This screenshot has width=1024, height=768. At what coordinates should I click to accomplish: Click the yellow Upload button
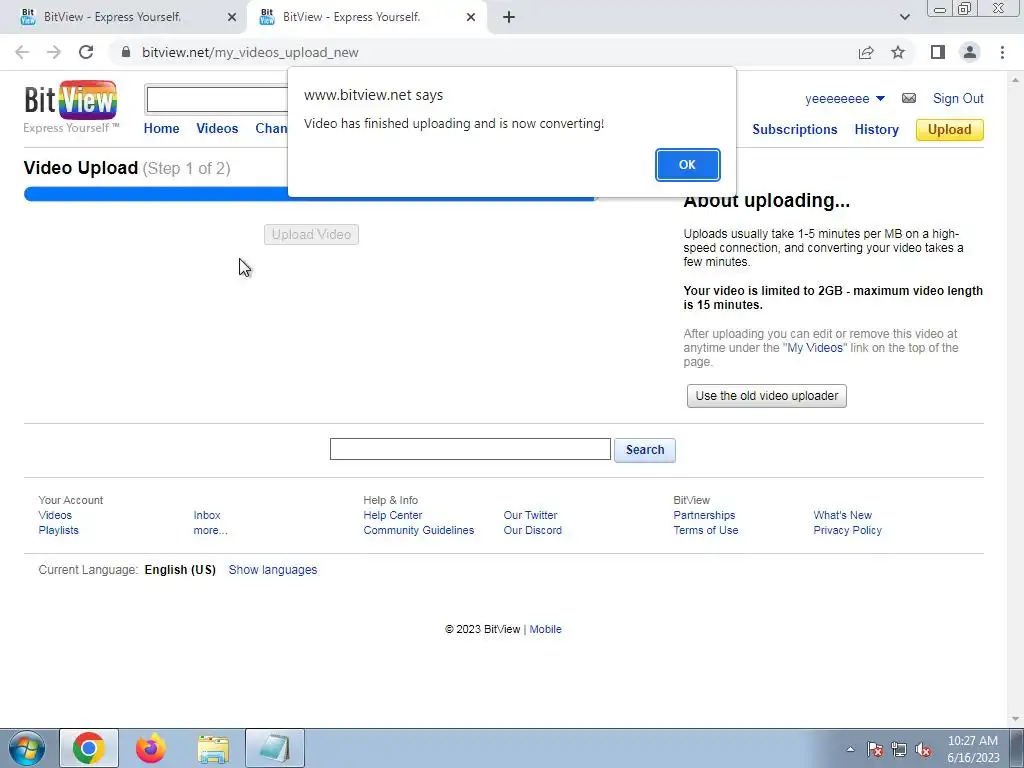(x=950, y=129)
